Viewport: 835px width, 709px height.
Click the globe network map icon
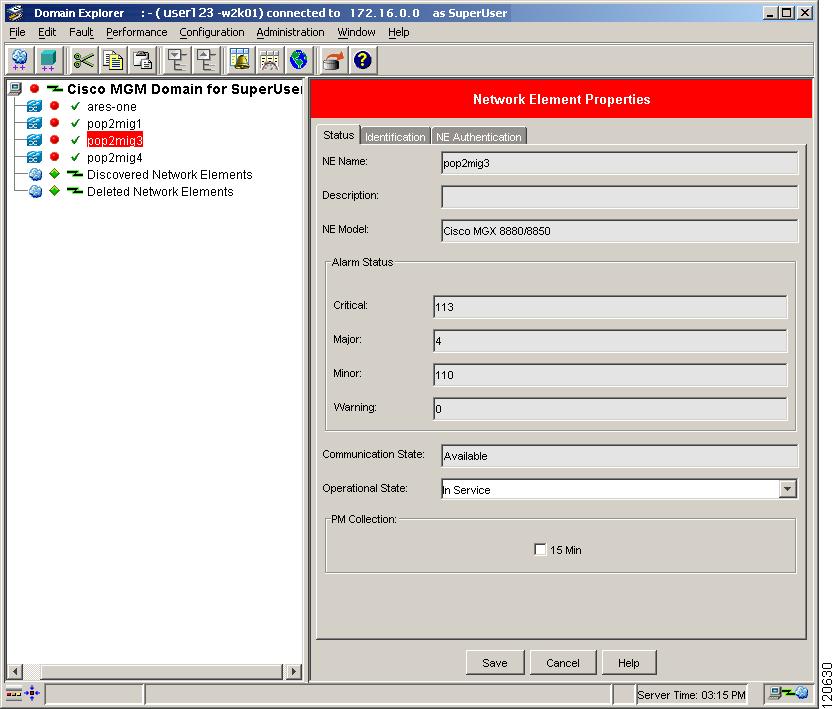pos(299,60)
